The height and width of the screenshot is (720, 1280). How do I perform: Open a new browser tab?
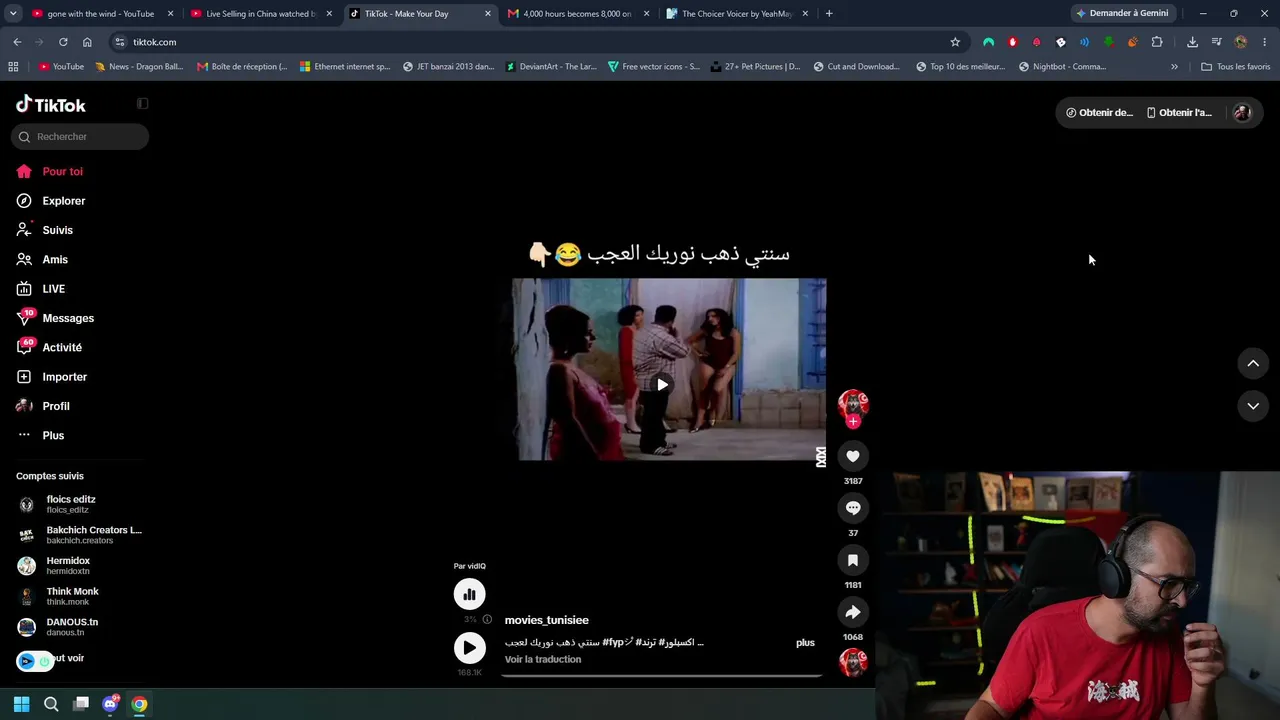(x=829, y=14)
